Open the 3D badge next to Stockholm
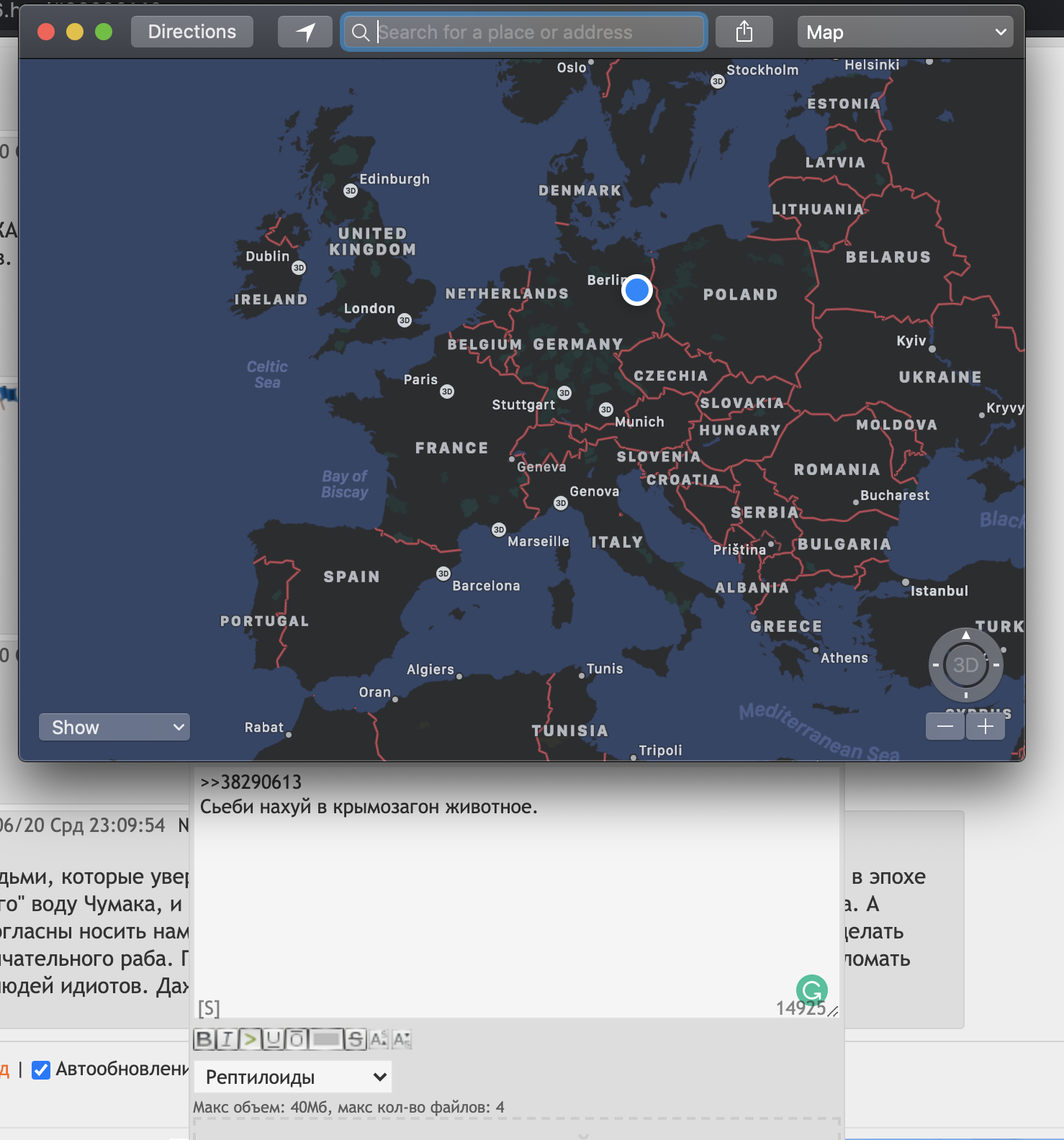The image size is (1064, 1140). pyautogui.click(x=718, y=81)
